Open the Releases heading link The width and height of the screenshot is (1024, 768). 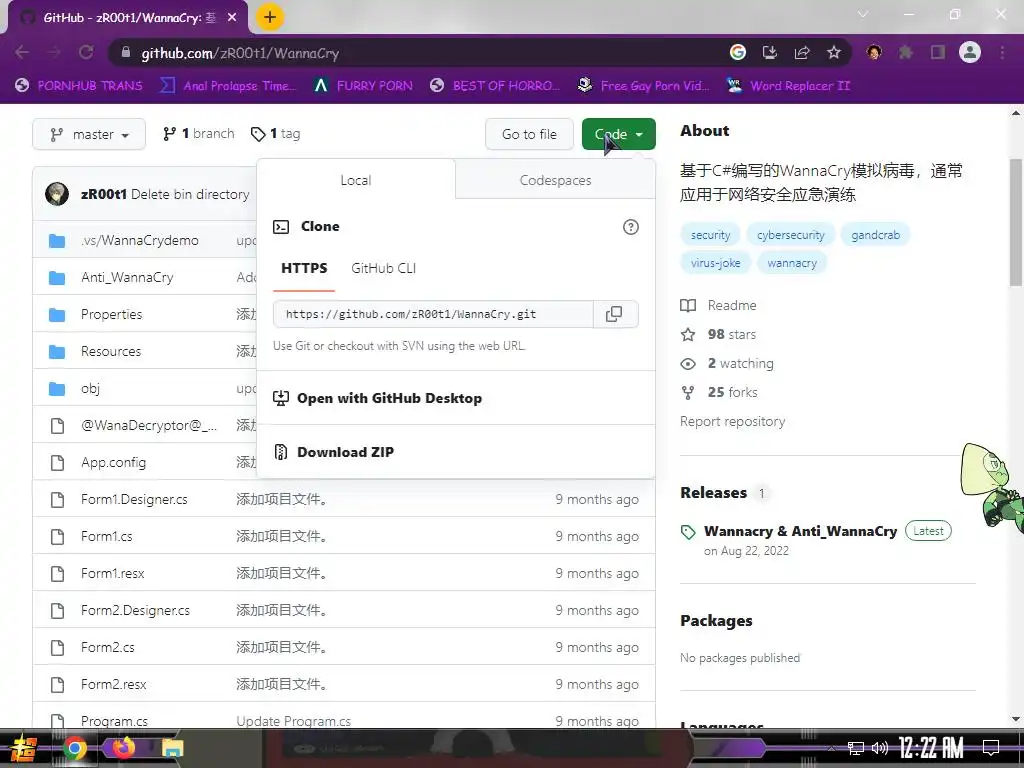pos(713,492)
